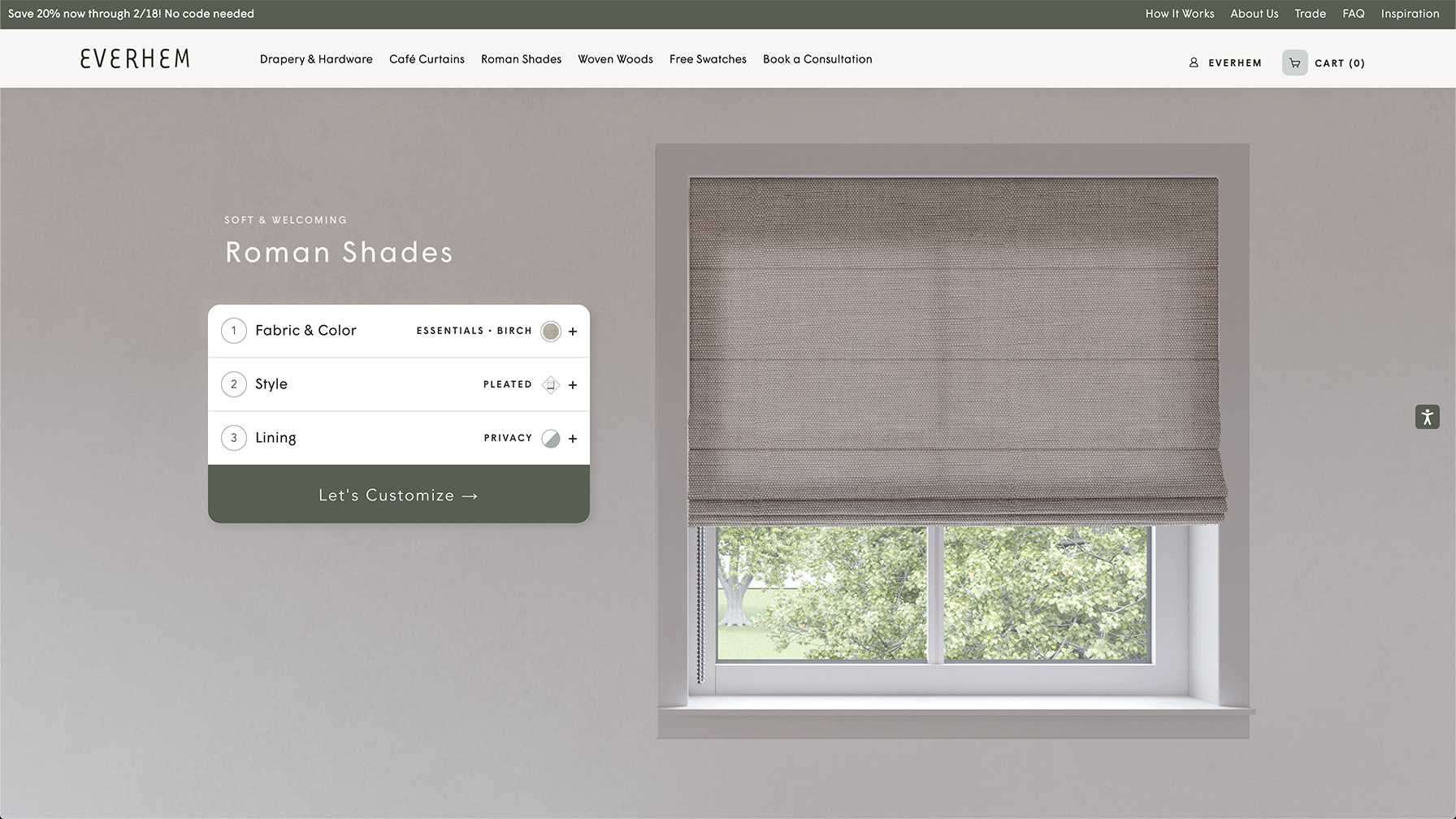Open Free Swatches menu item
The height and width of the screenshot is (819, 1456).
pos(708,59)
